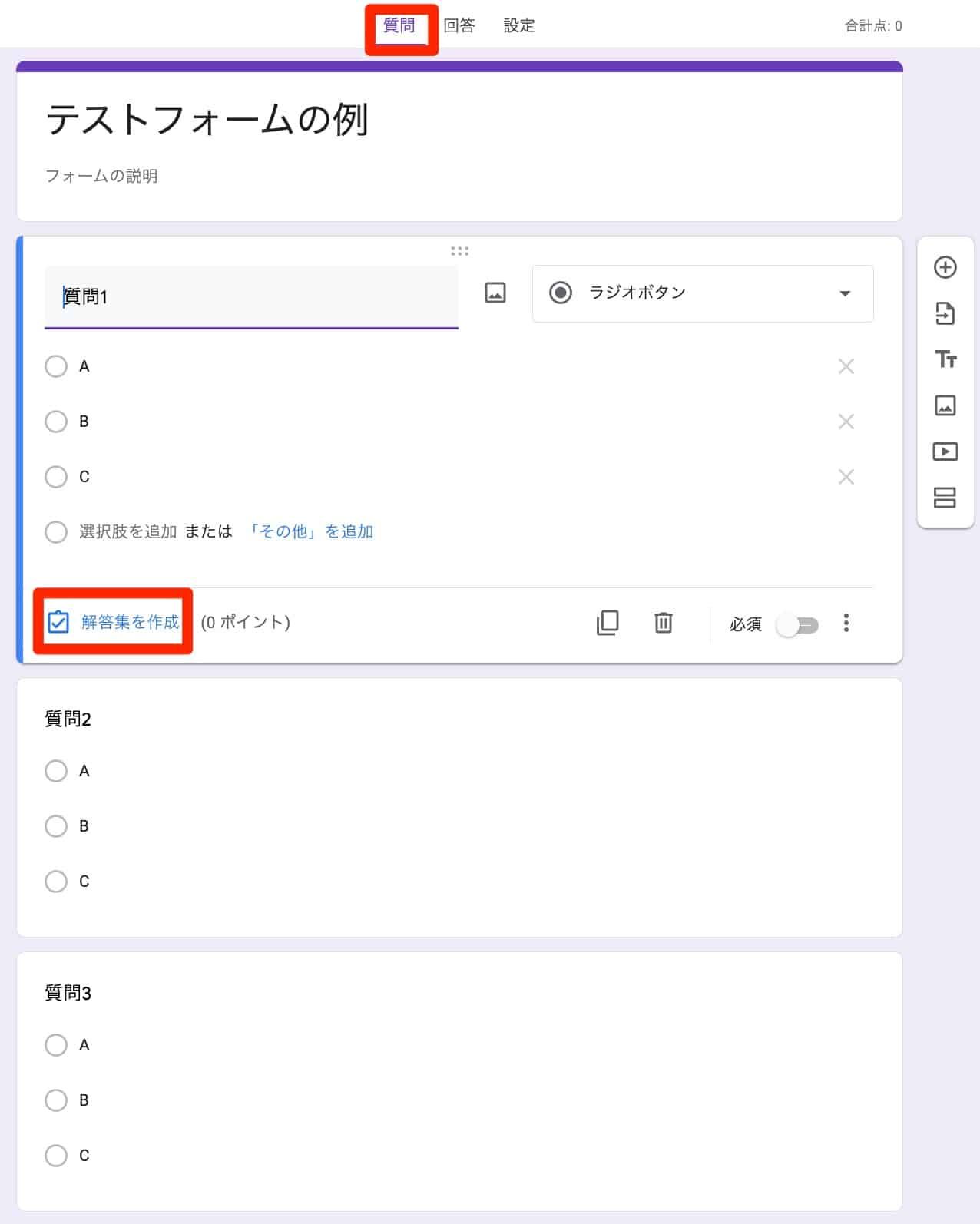Open the three-dot more options menu

coord(846,623)
